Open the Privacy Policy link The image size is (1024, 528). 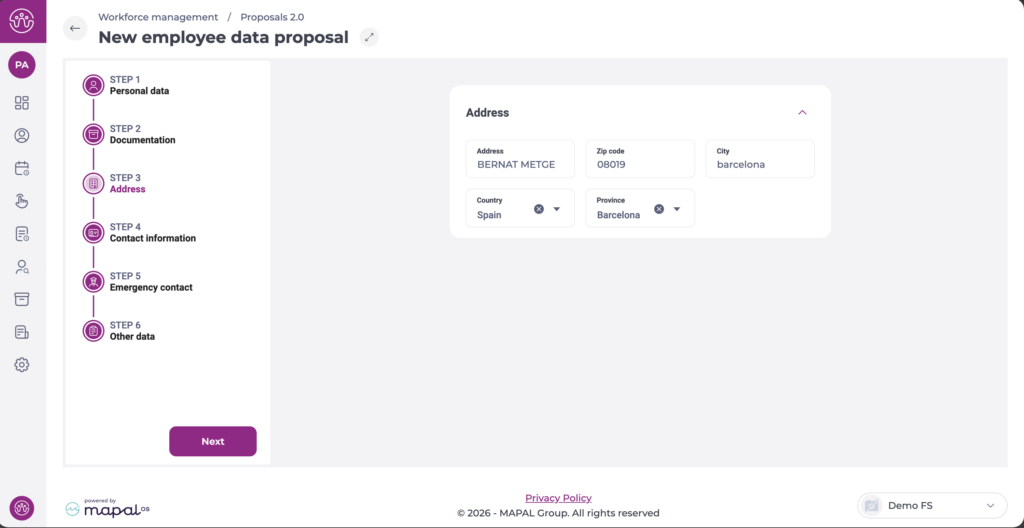pos(558,498)
